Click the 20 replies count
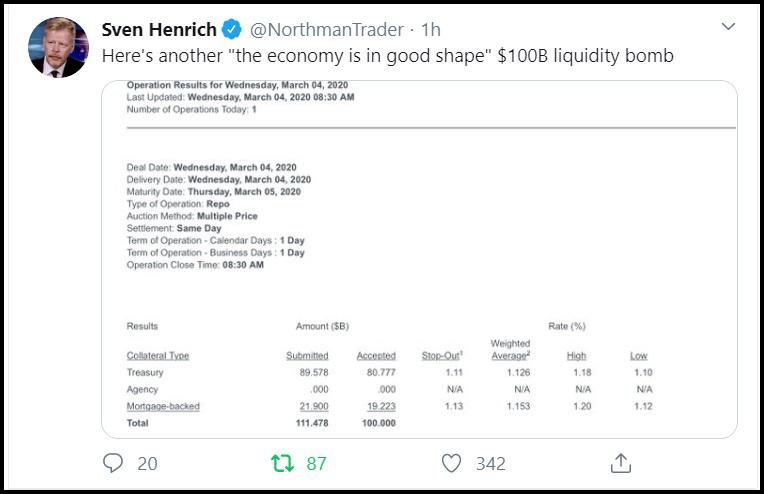This screenshot has width=764, height=494. 147,463
